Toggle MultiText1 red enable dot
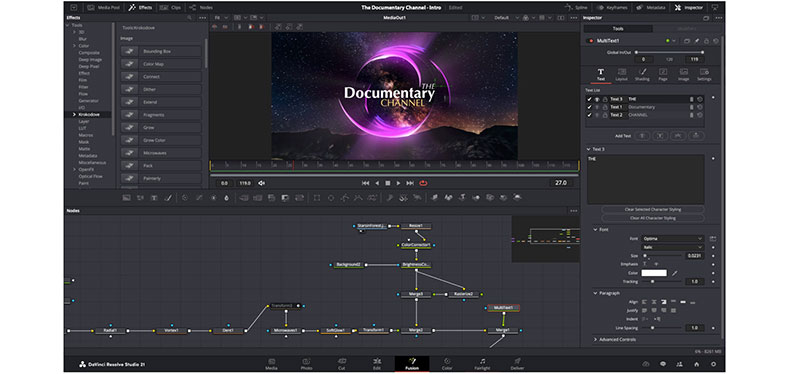800x374 pixels. [x=591, y=41]
